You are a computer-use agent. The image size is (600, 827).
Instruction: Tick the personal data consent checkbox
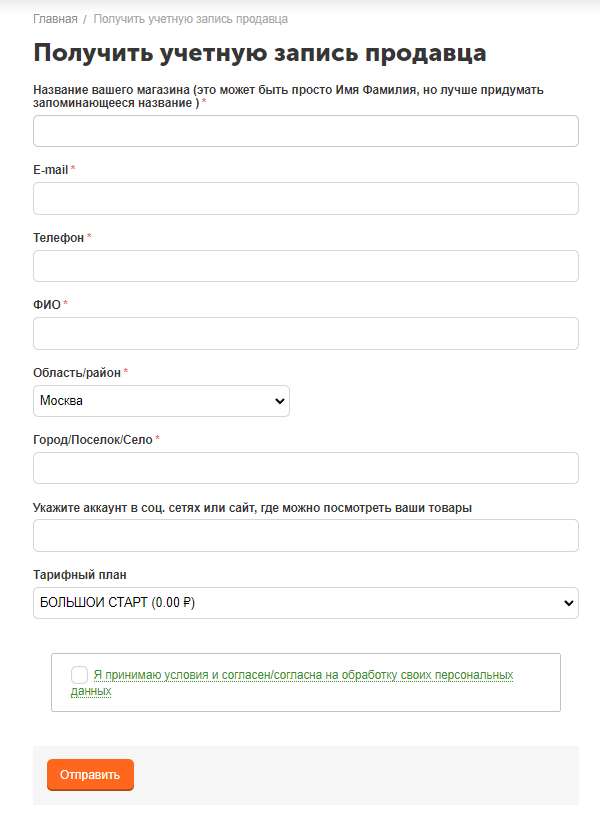tap(79, 675)
